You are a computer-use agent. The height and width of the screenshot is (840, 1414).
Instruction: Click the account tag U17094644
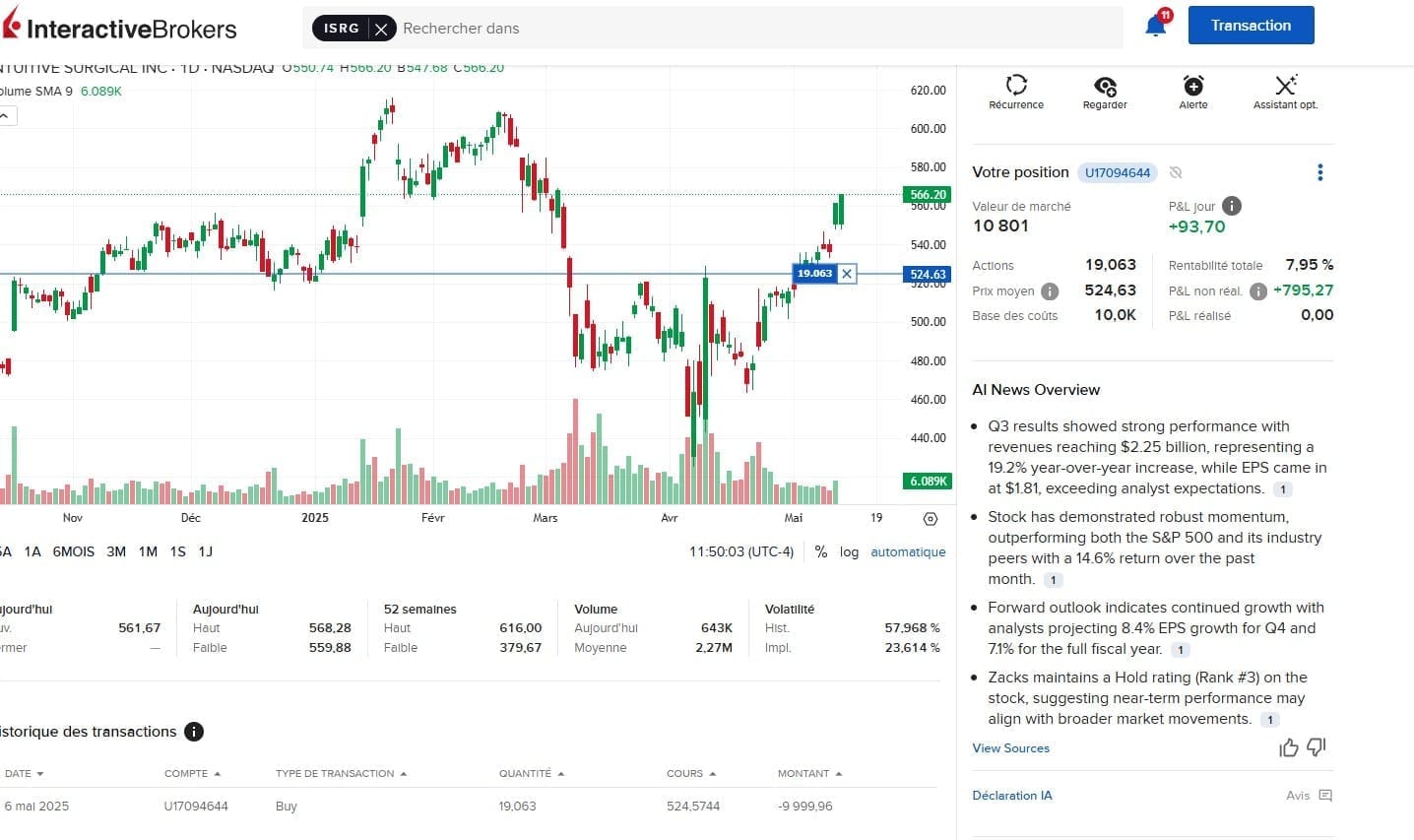[1118, 172]
